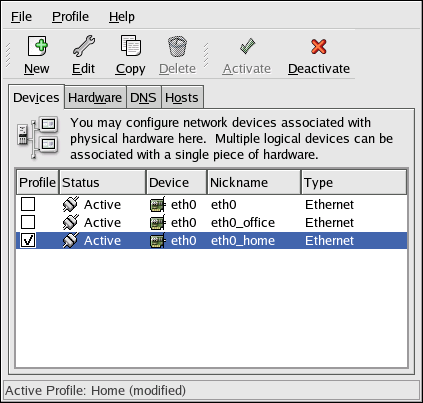
Task: Click the Activate green checkmark icon
Action: 247,46
